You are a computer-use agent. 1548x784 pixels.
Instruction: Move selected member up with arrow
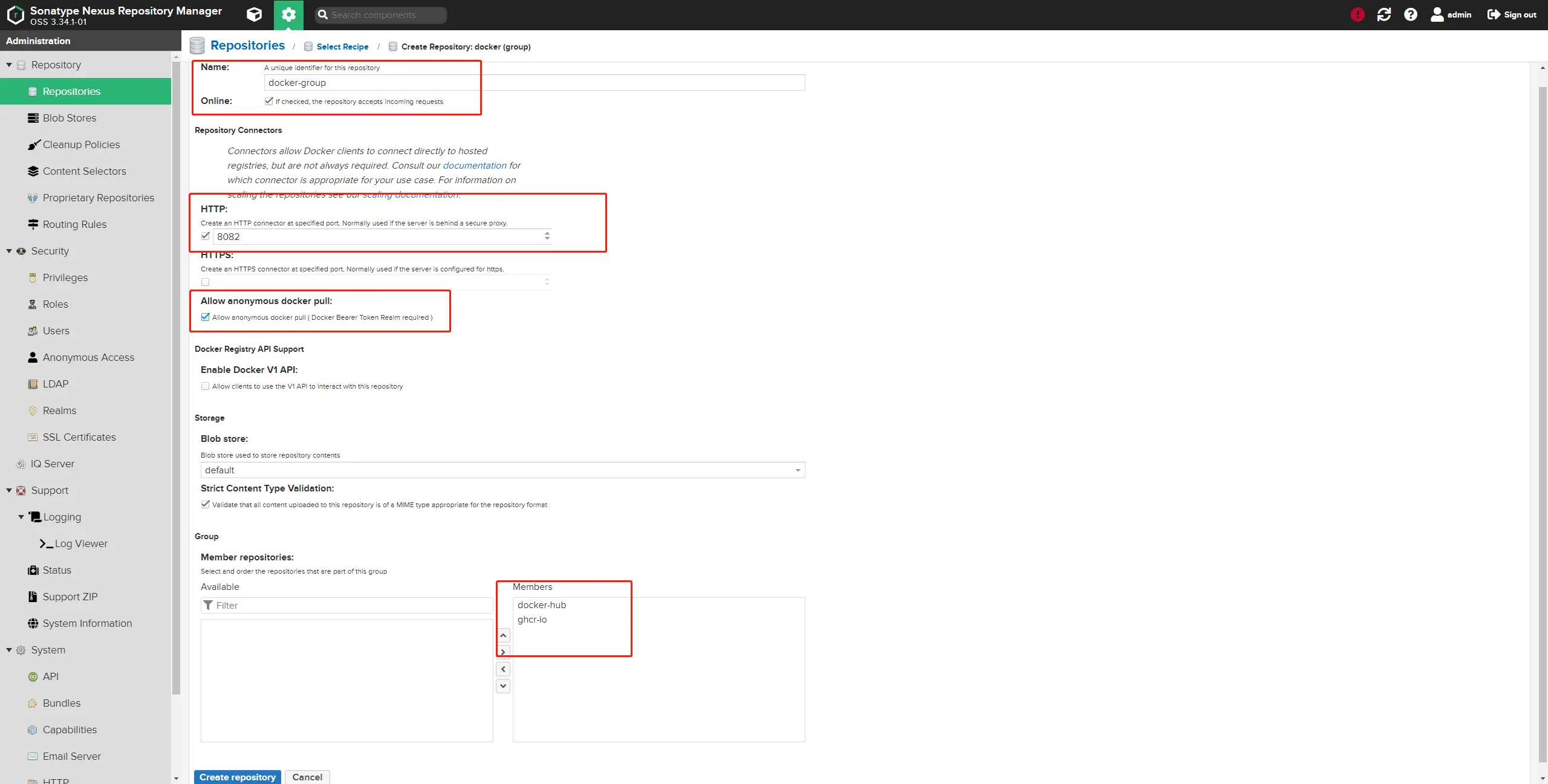coord(503,635)
